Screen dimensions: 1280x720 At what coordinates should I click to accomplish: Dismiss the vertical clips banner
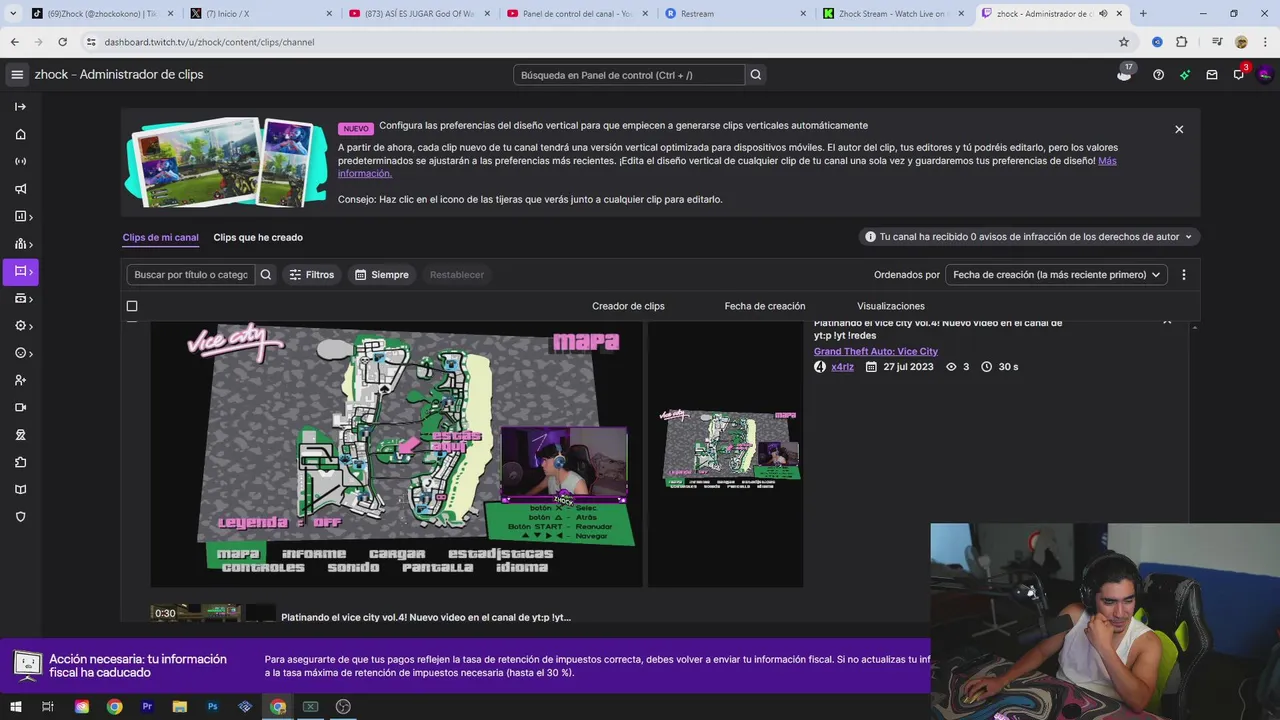pyautogui.click(x=1179, y=130)
